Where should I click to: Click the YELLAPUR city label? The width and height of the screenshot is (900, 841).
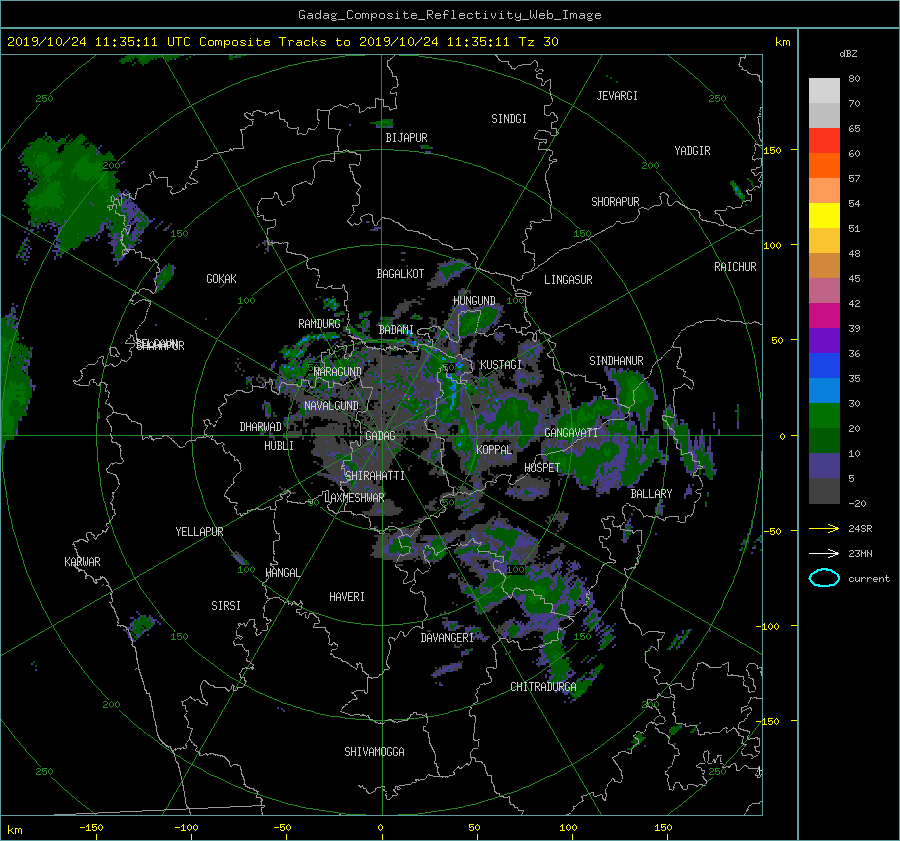coord(199,532)
